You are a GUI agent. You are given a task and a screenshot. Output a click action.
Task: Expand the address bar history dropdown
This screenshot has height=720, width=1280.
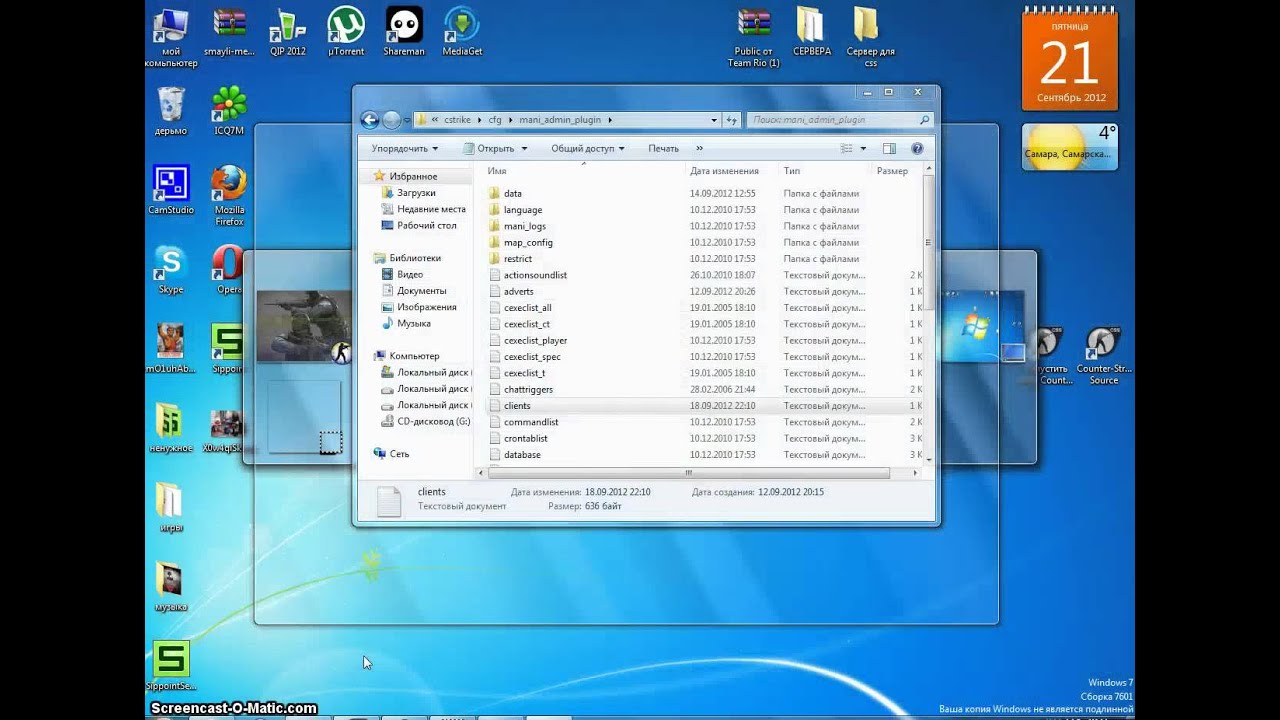[714, 120]
